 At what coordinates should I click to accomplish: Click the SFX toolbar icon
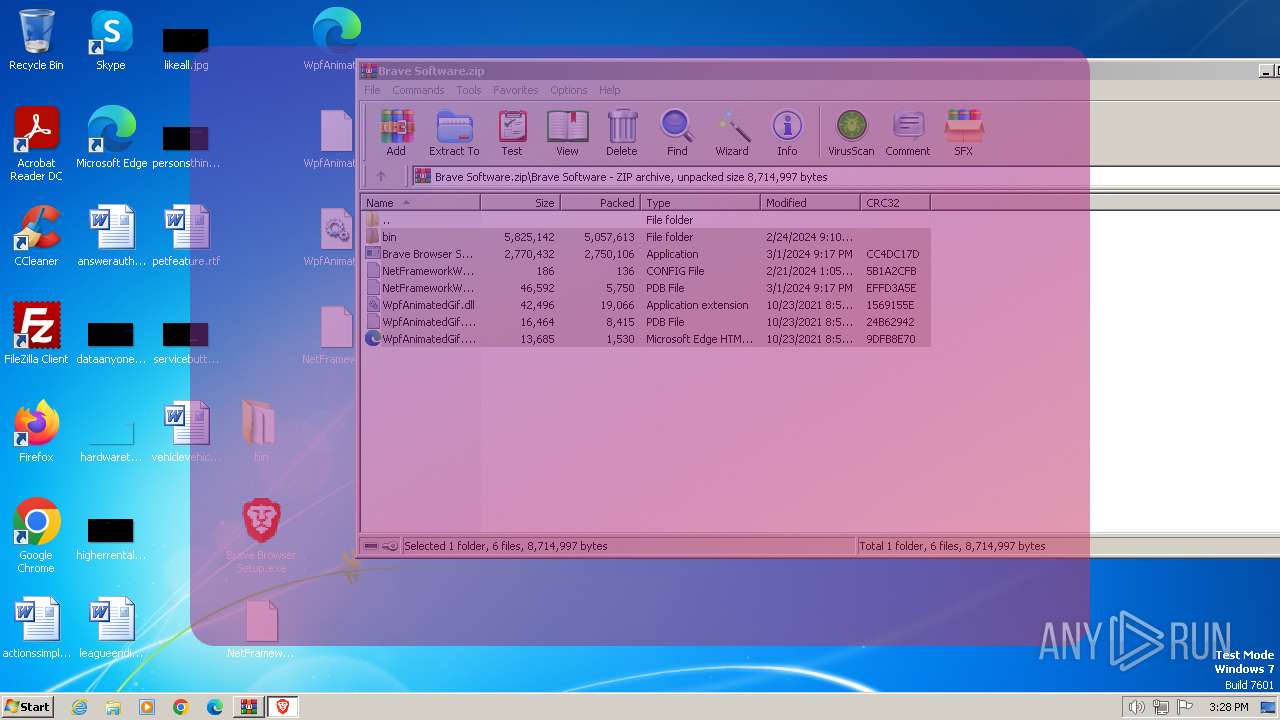(x=964, y=133)
